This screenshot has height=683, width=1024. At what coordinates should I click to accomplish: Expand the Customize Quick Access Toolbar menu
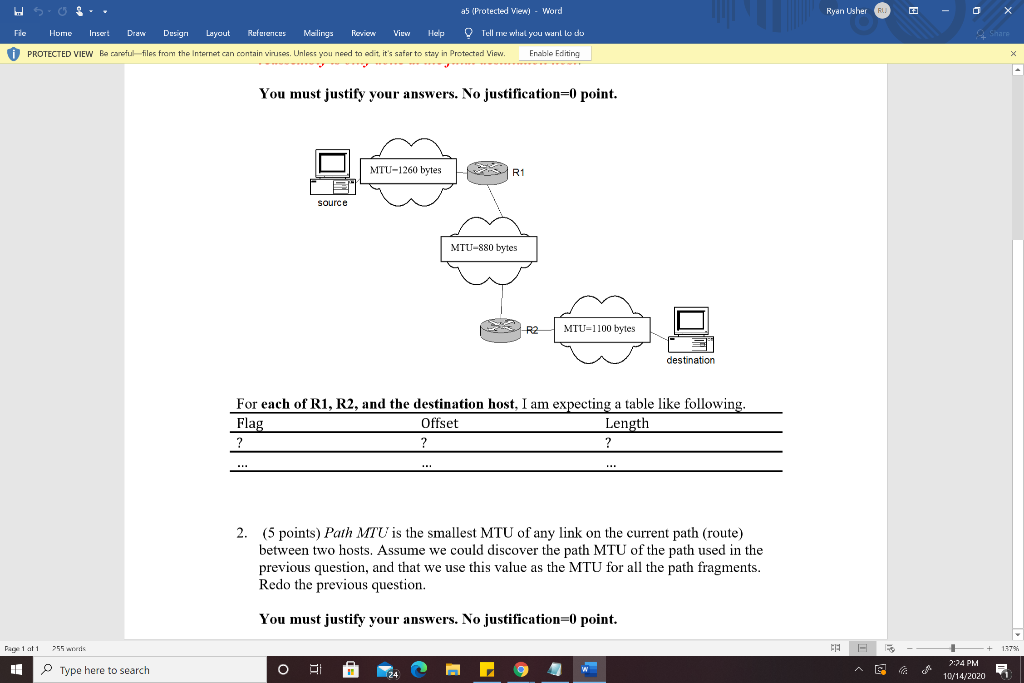pos(105,11)
